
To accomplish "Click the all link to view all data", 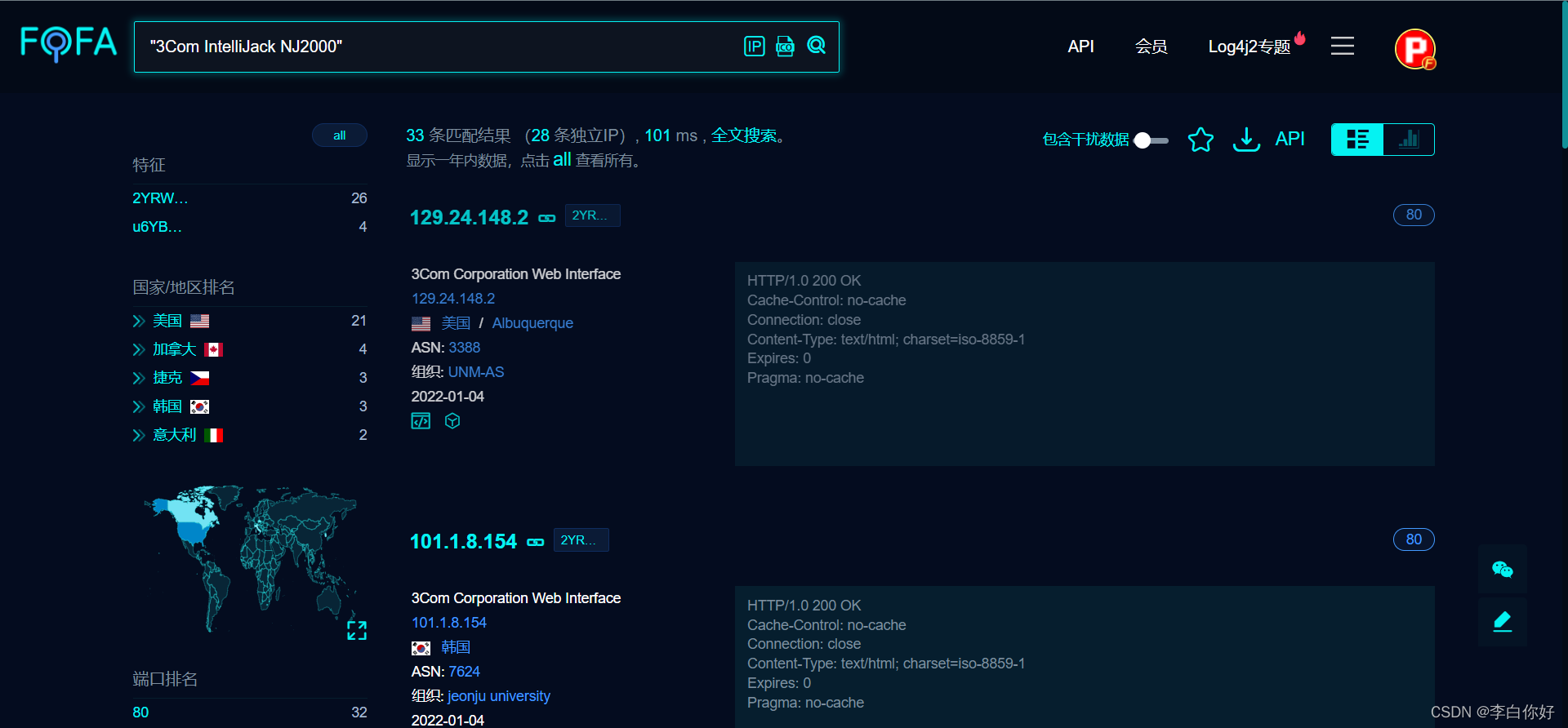I will point(562,160).
